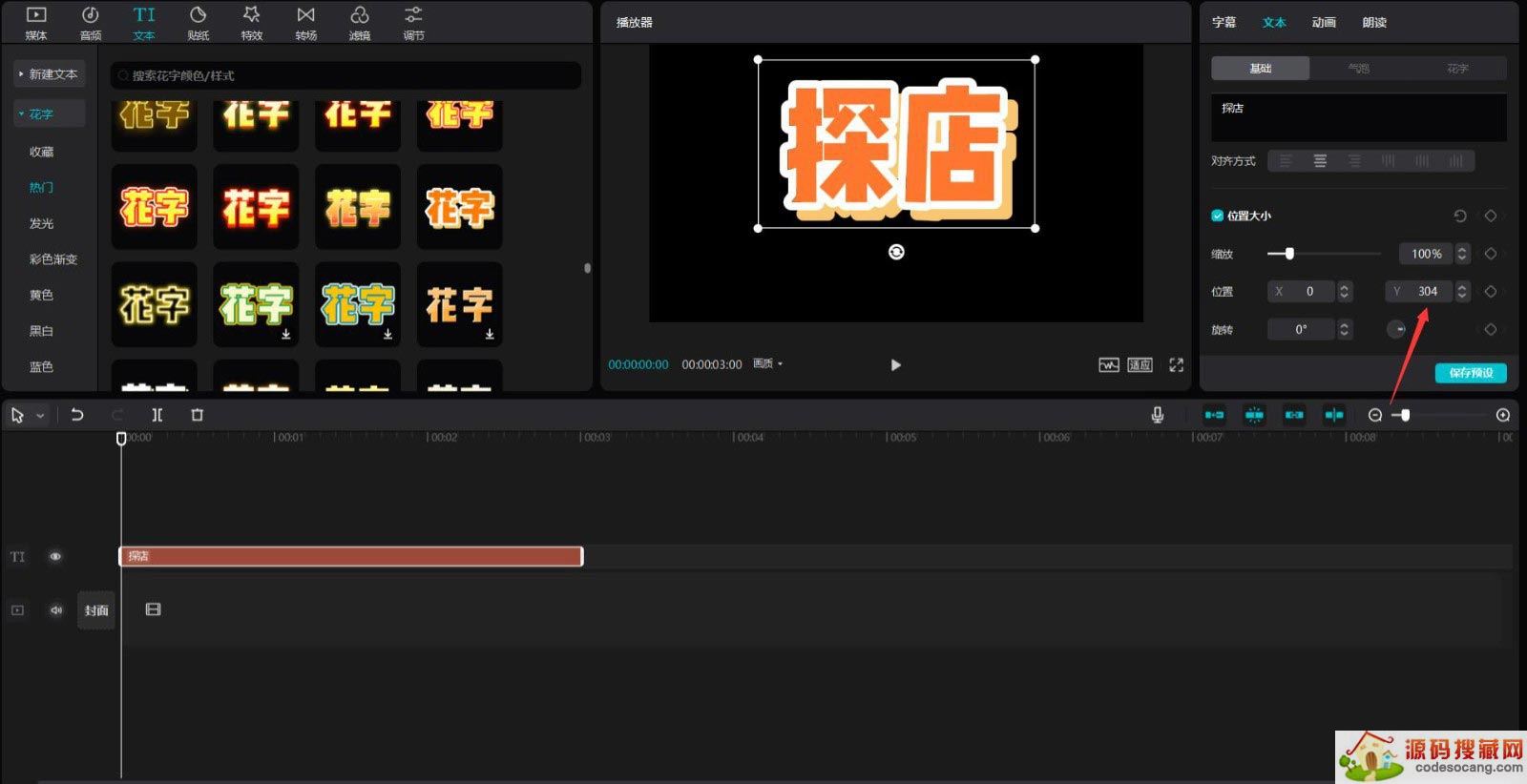The width and height of the screenshot is (1527, 784).
Task: Click the 封面 cover button
Action: click(95, 610)
